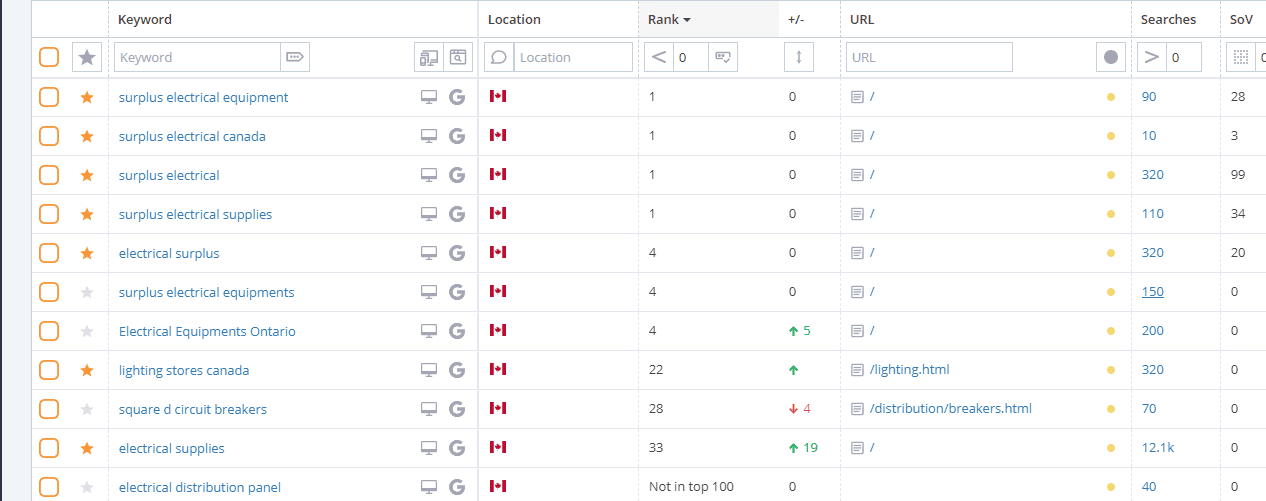Click Google icon for 'surplus electrical' row
The width and height of the screenshot is (1266, 501).
pos(457,175)
